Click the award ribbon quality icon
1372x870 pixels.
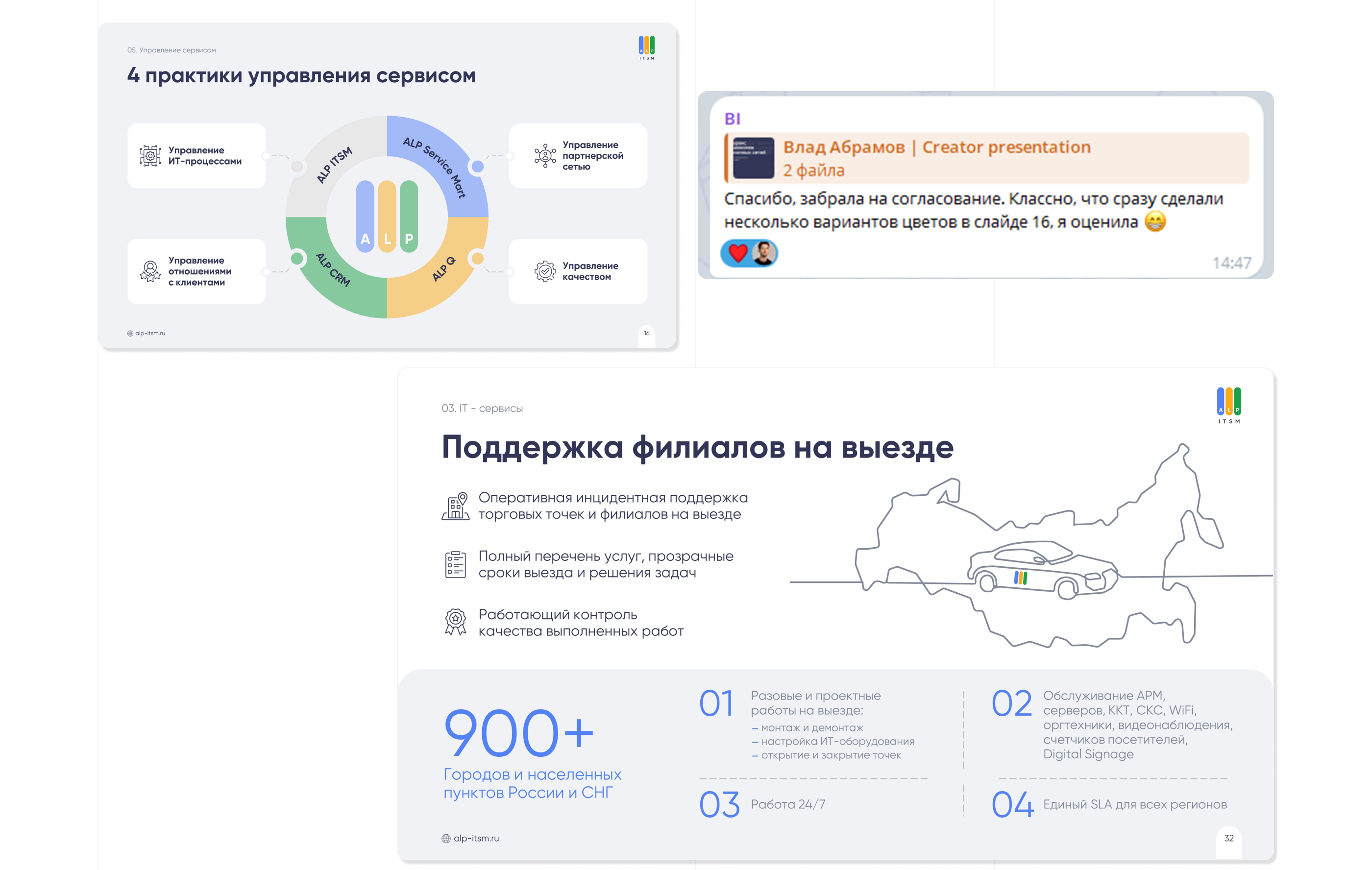click(455, 622)
